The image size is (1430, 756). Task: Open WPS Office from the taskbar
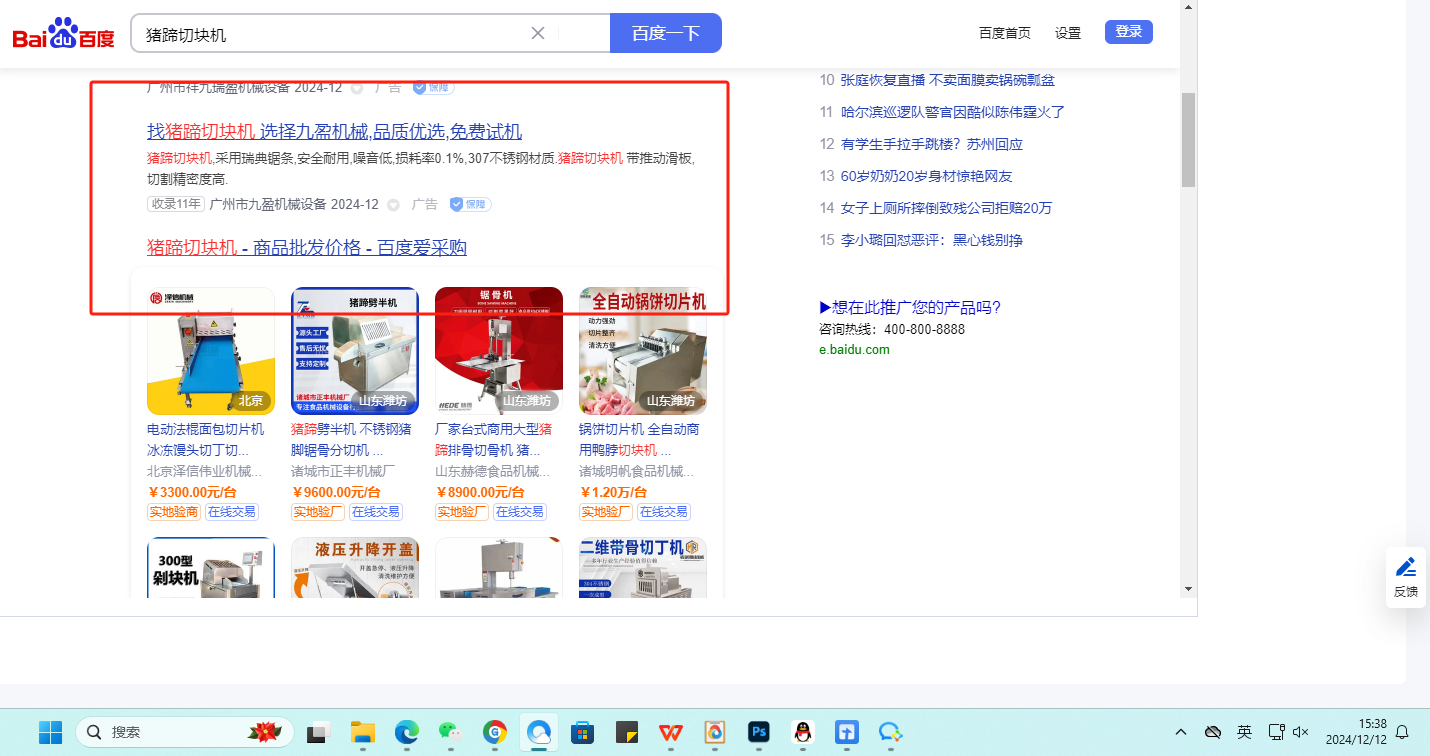click(x=670, y=732)
